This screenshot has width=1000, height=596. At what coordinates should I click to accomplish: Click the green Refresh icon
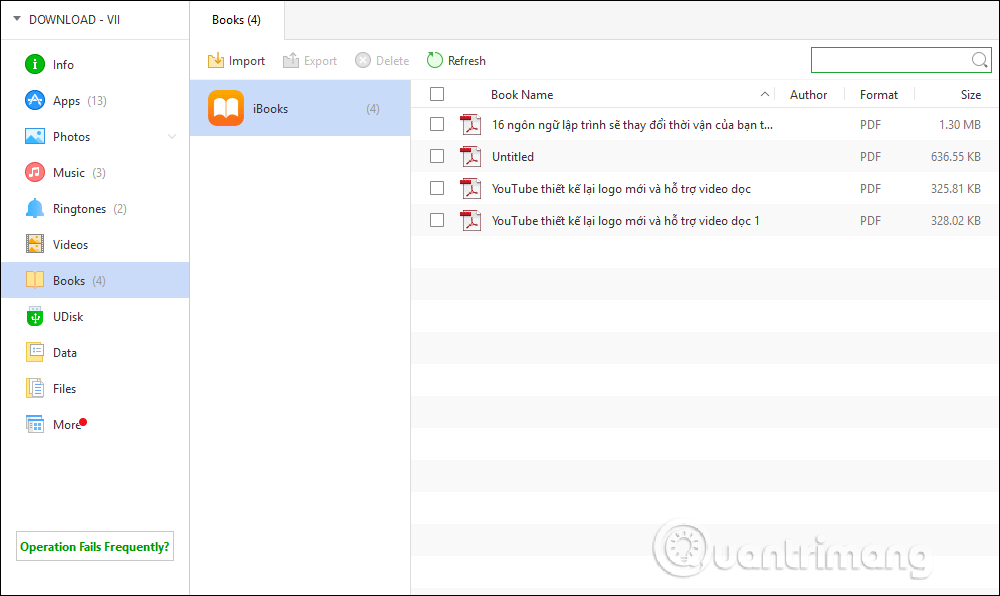(x=434, y=60)
